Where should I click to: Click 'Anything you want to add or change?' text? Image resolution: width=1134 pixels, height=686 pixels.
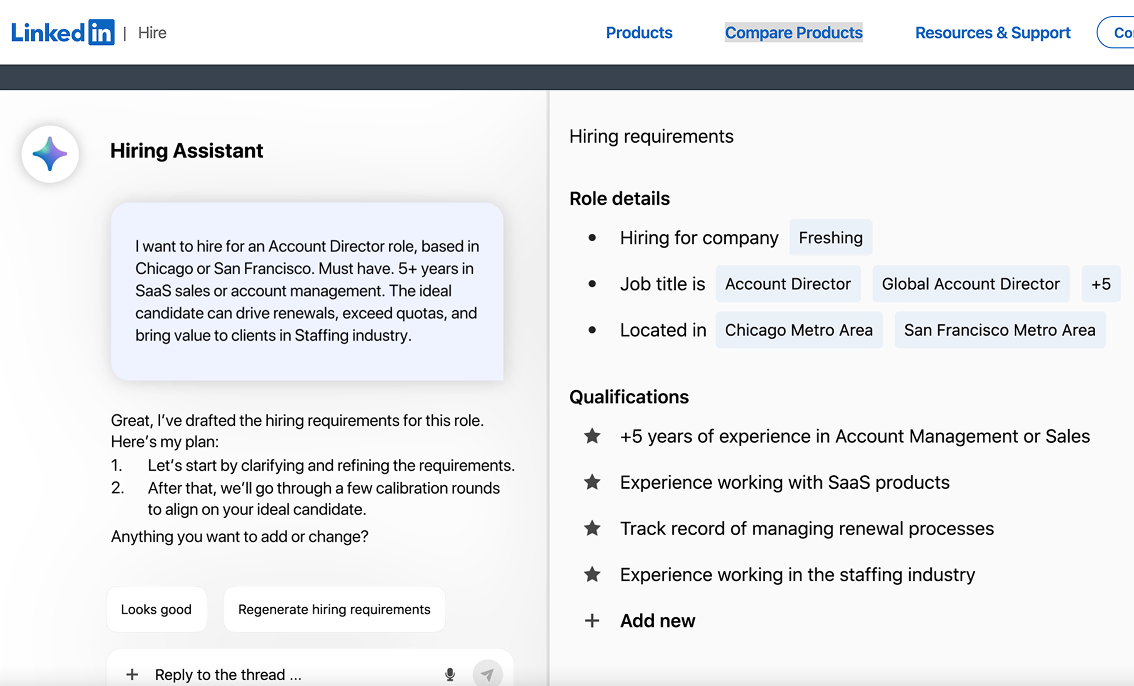pyautogui.click(x=239, y=536)
